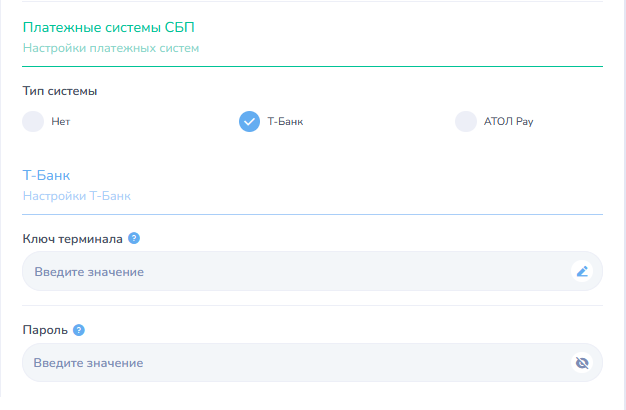Focus the Ключ терминала input field
The image size is (626, 410).
312,271
